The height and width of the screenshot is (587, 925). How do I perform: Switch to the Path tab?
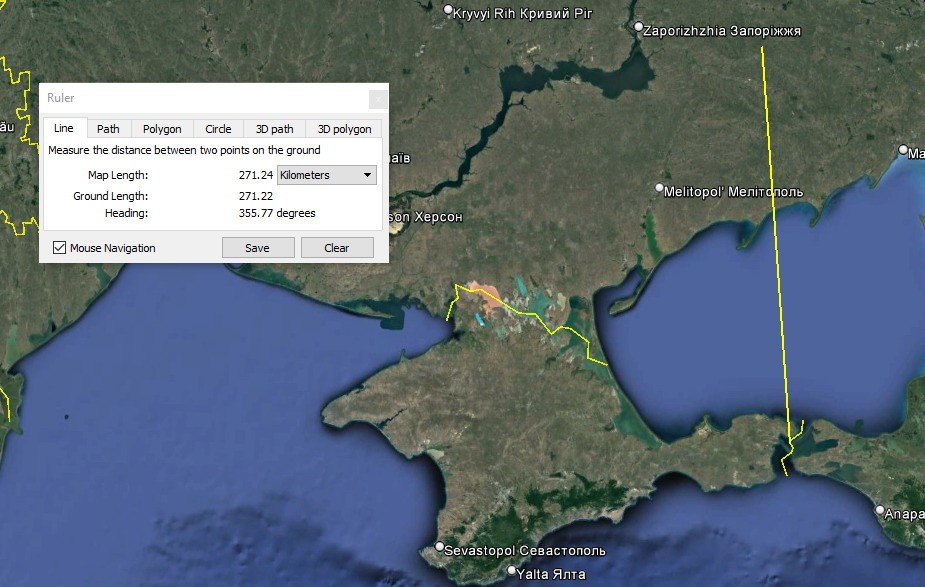coord(109,129)
